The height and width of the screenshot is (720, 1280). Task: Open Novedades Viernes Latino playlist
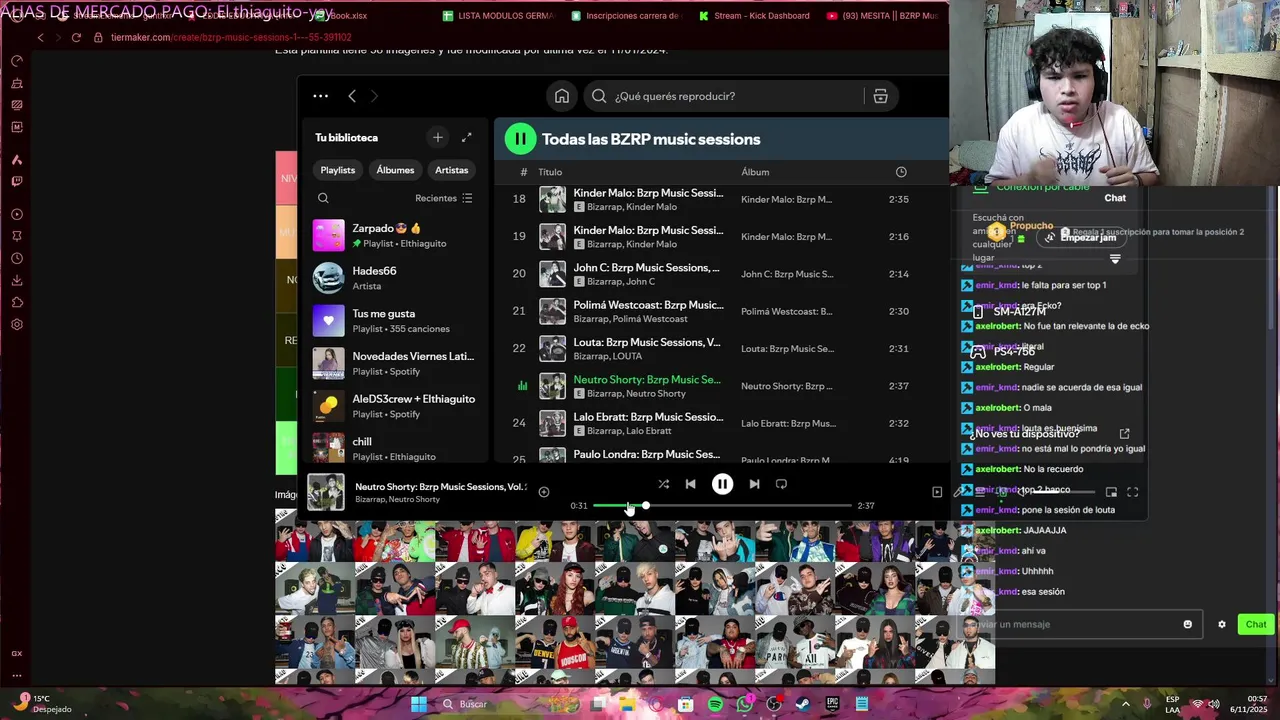pos(395,363)
